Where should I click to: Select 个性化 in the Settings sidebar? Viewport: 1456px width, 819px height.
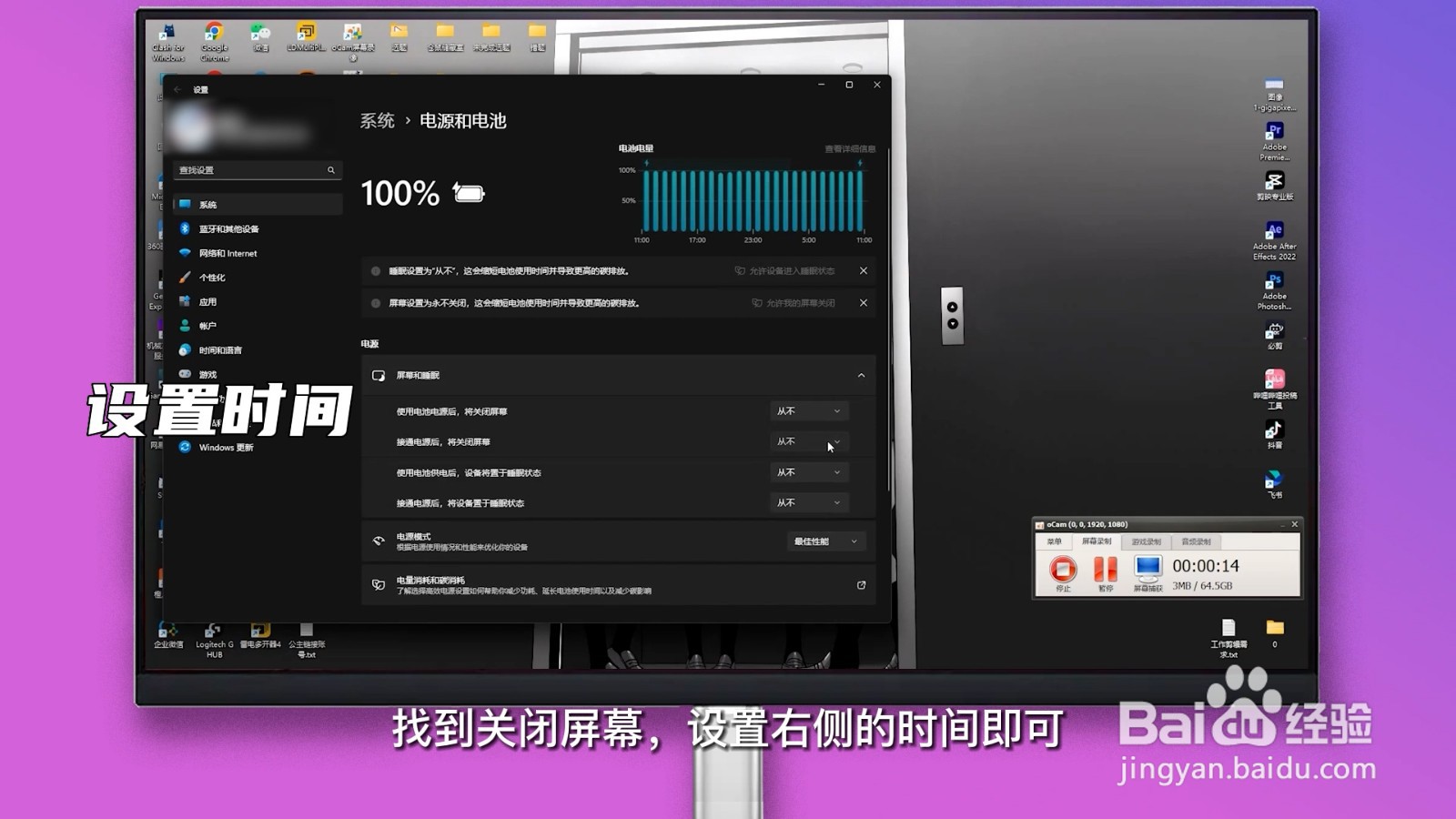212,278
